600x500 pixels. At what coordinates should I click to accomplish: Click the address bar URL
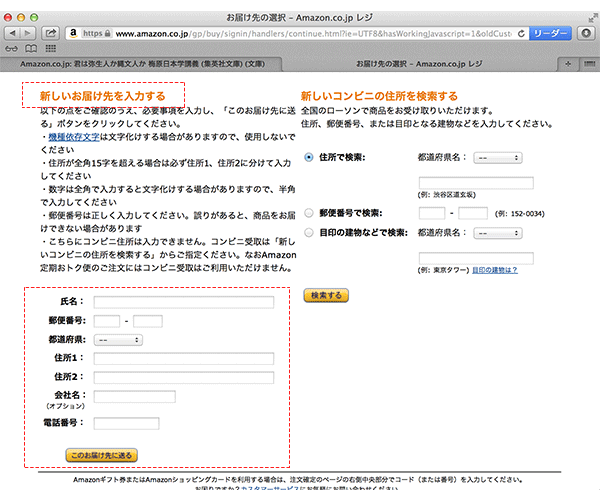pyautogui.click(x=313, y=34)
